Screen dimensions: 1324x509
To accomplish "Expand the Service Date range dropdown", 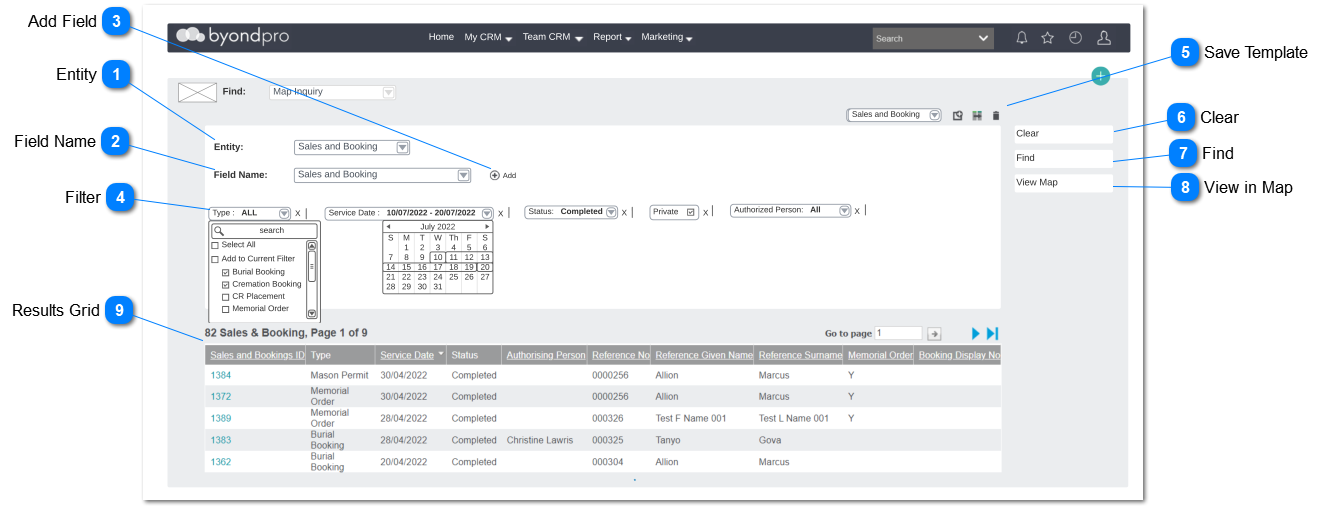I will click(487, 213).
